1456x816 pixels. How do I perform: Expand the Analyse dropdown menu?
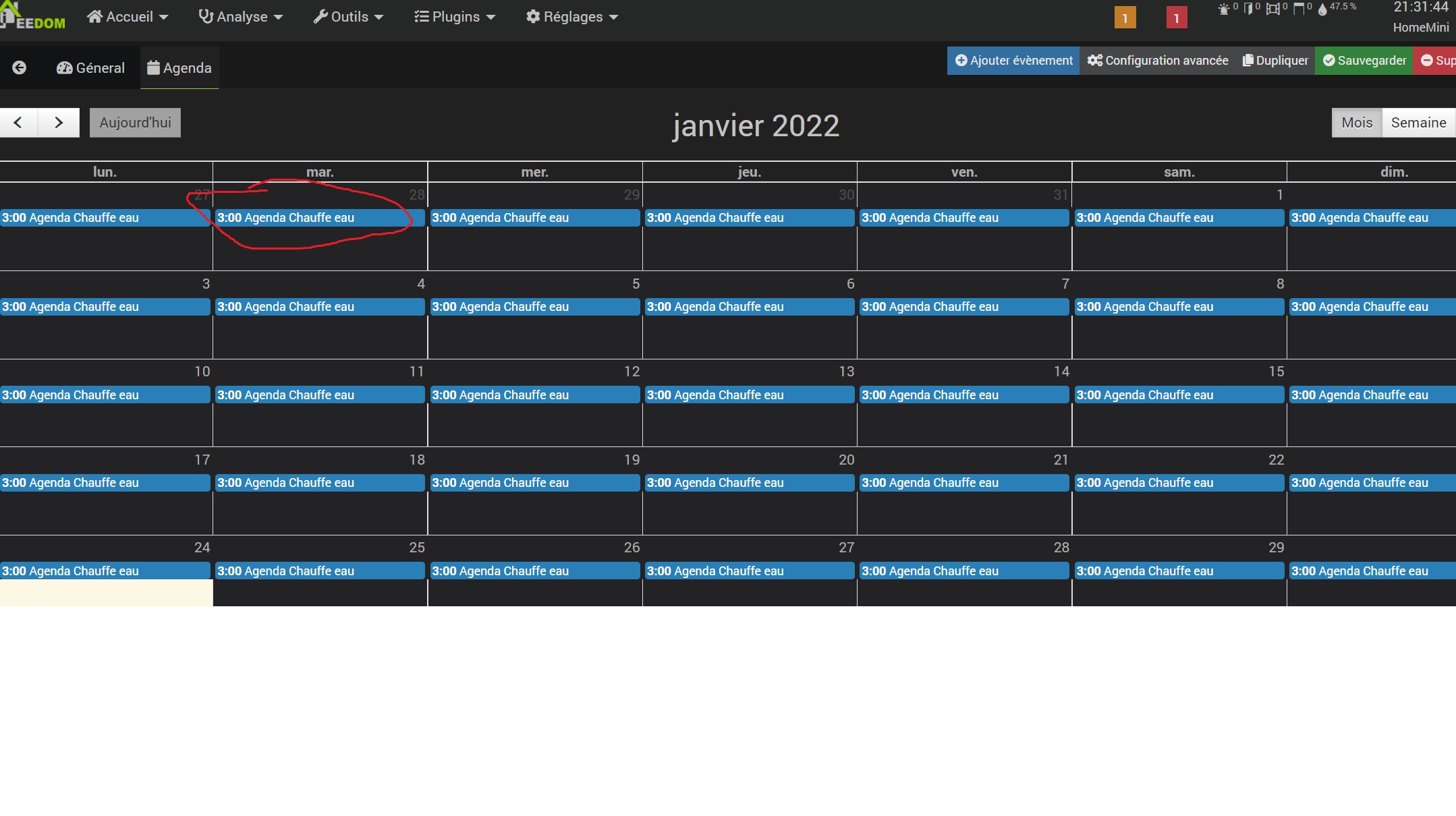tap(241, 17)
